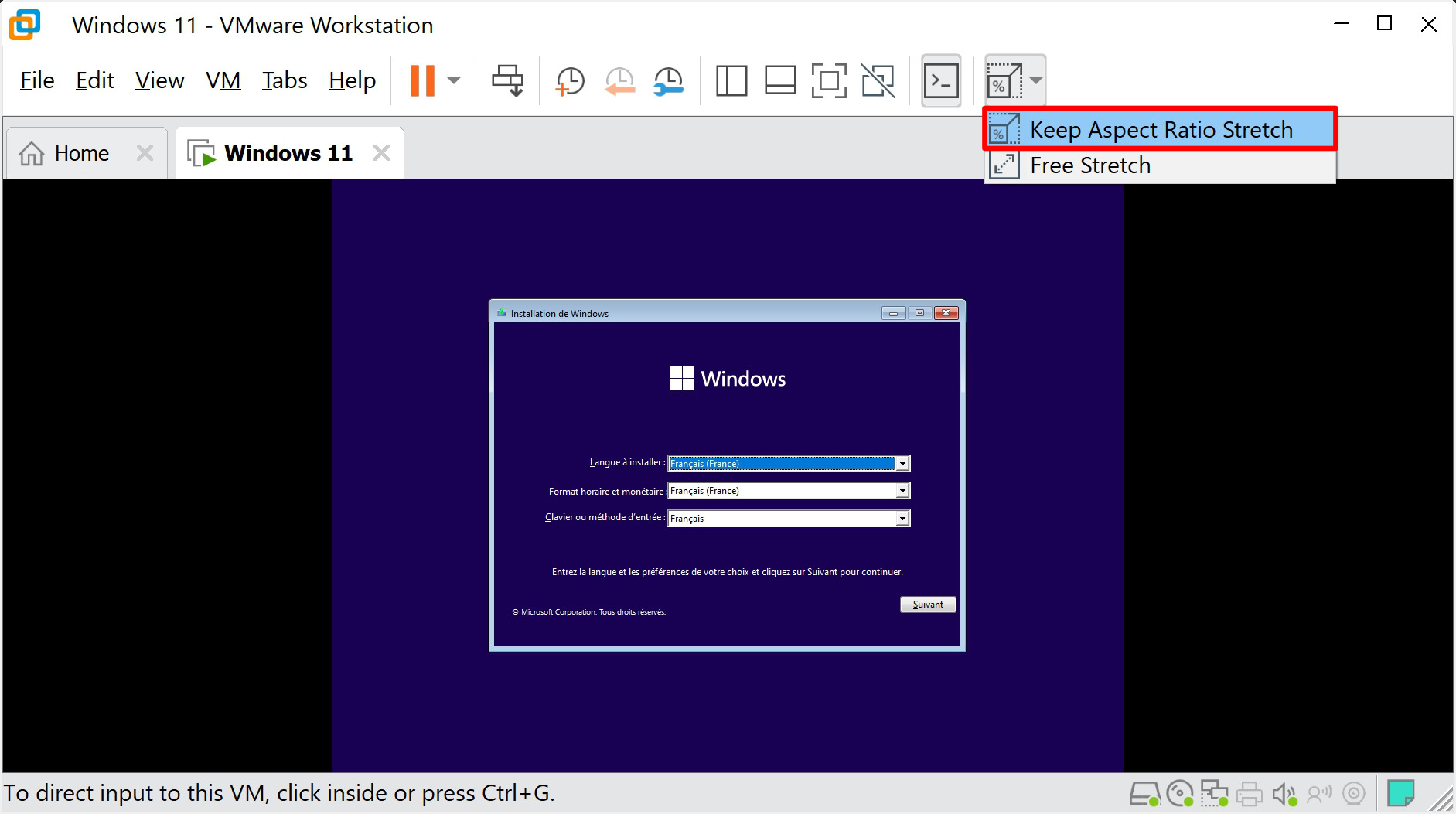Click the sound card status icon
Viewport: 1456px width, 814px height.
click(x=1284, y=794)
